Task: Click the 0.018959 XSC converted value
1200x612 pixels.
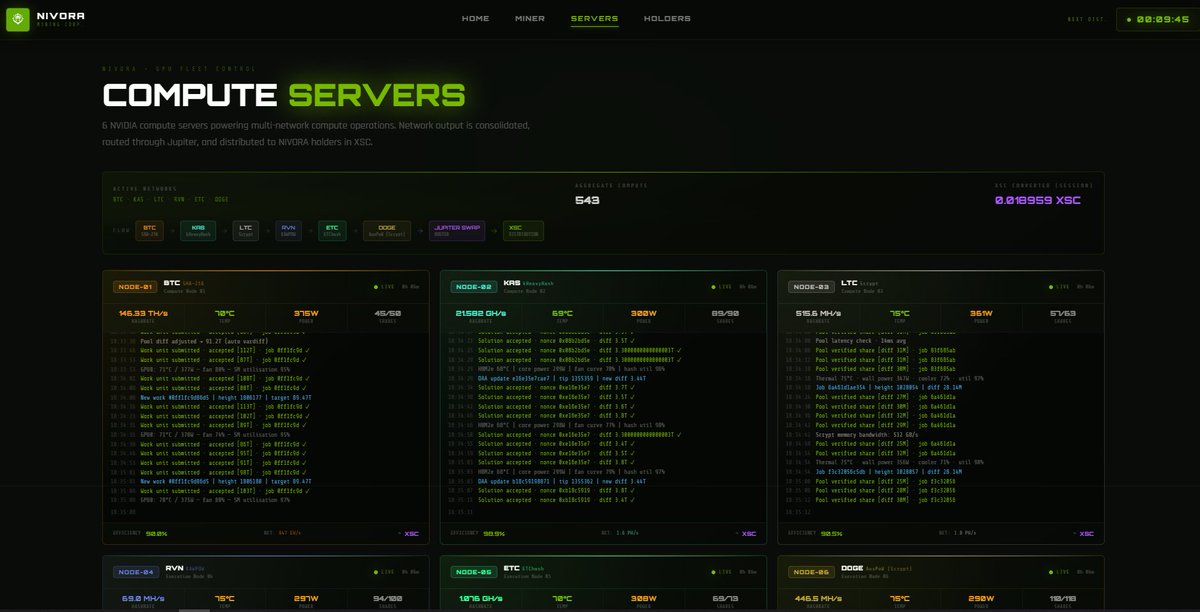Action: 1037,200
